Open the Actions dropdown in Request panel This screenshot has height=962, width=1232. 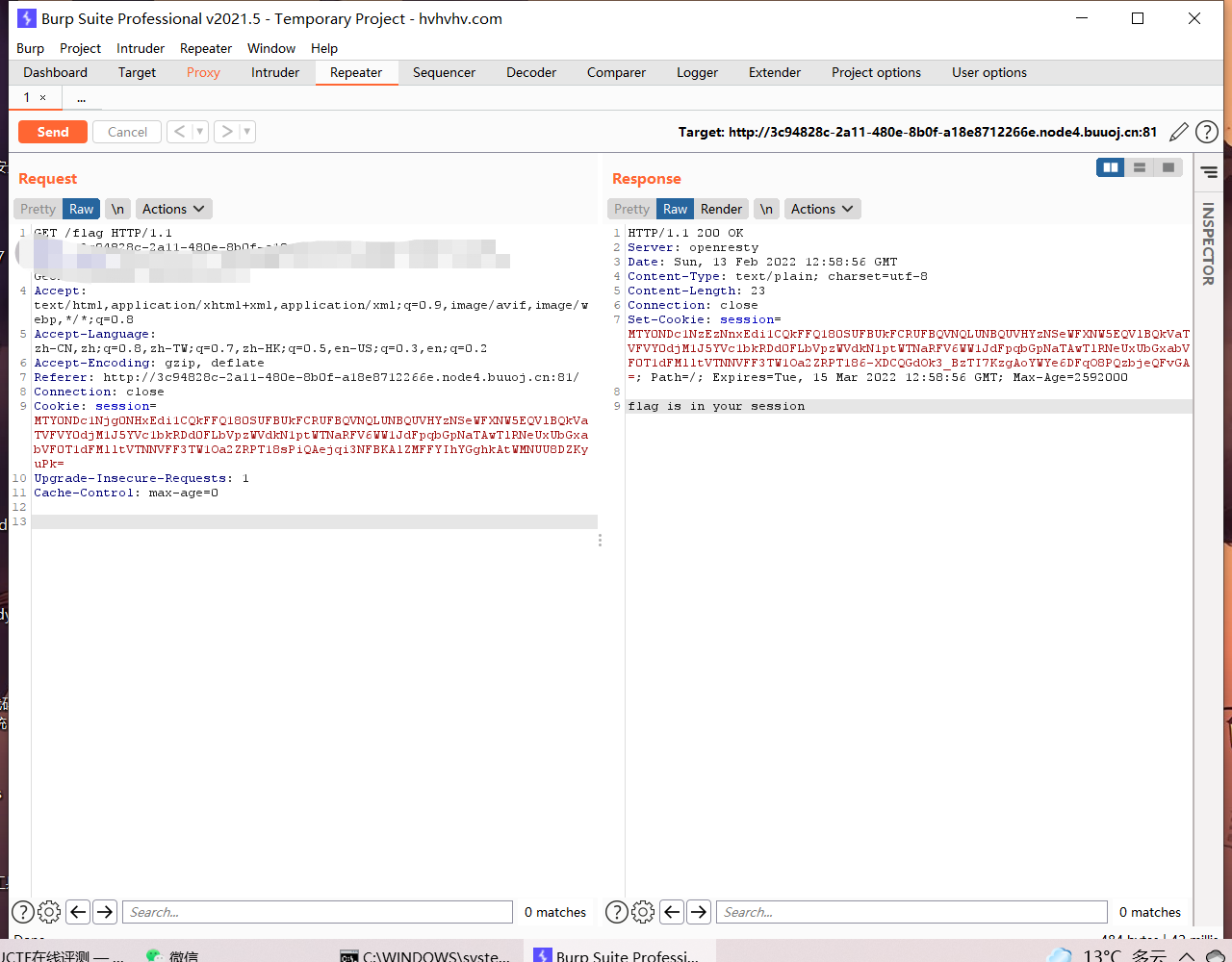coord(173,208)
